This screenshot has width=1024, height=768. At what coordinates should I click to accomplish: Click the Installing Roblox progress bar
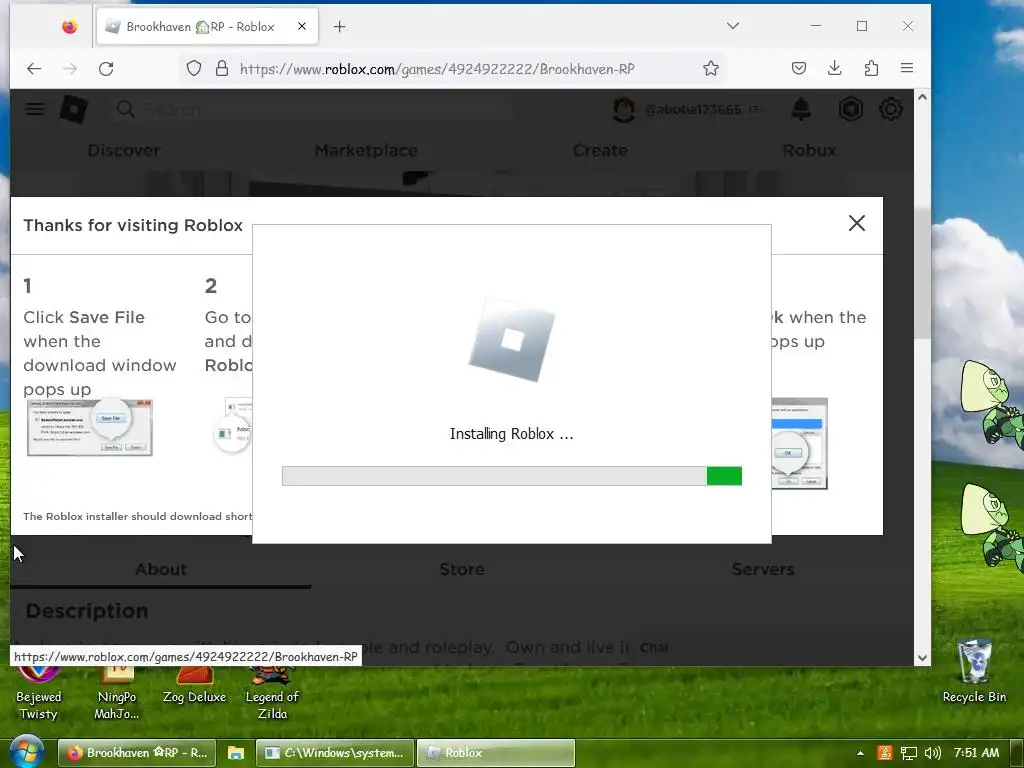pyautogui.click(x=512, y=476)
